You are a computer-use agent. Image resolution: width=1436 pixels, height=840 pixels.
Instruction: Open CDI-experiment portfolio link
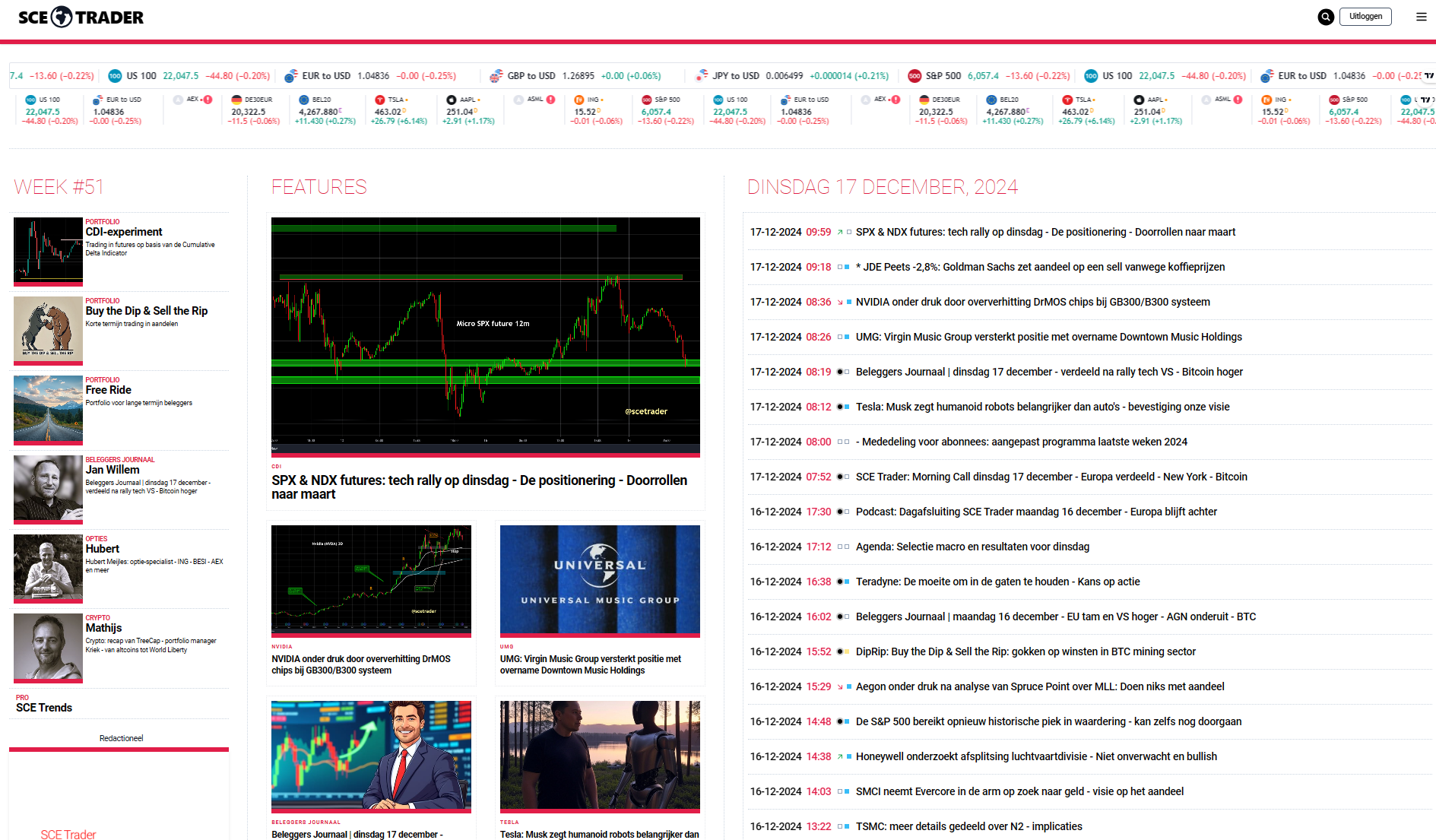(x=124, y=232)
